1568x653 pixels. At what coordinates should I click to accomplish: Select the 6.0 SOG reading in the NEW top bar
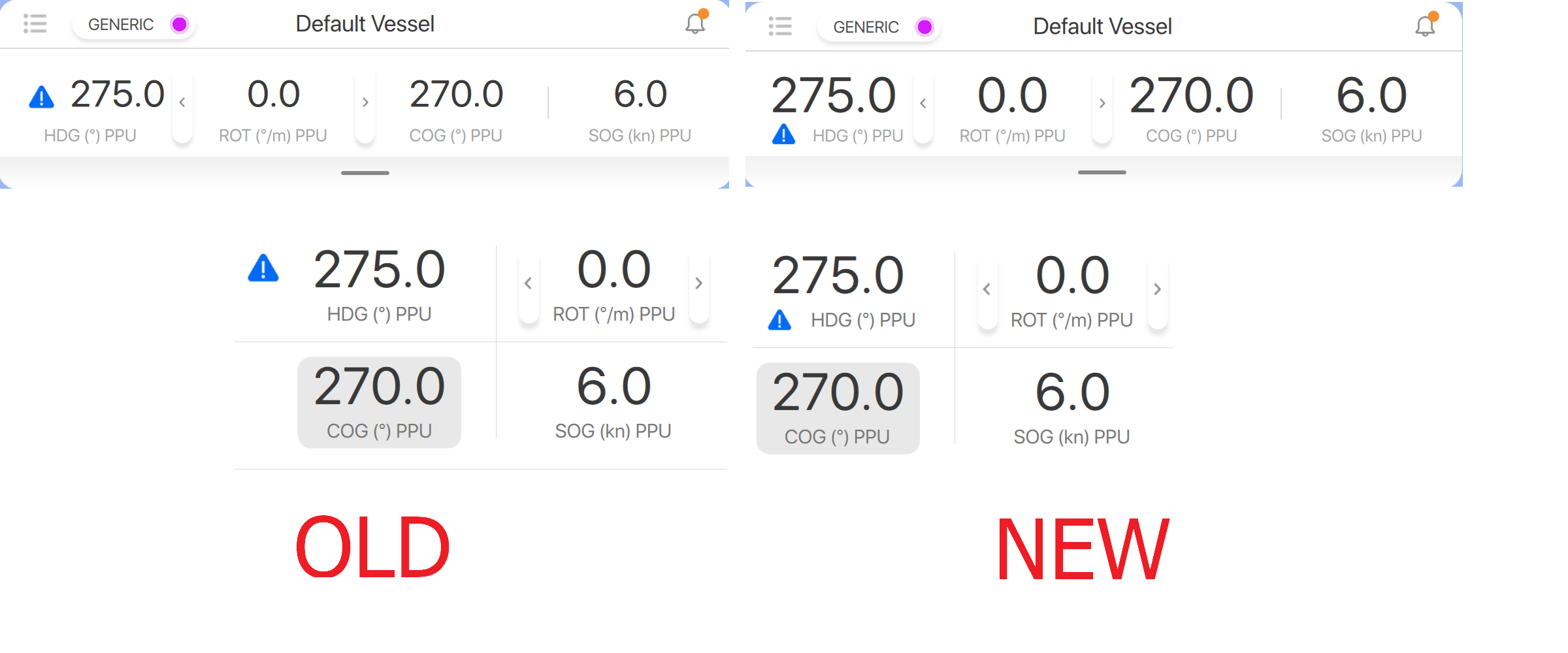tap(1372, 95)
